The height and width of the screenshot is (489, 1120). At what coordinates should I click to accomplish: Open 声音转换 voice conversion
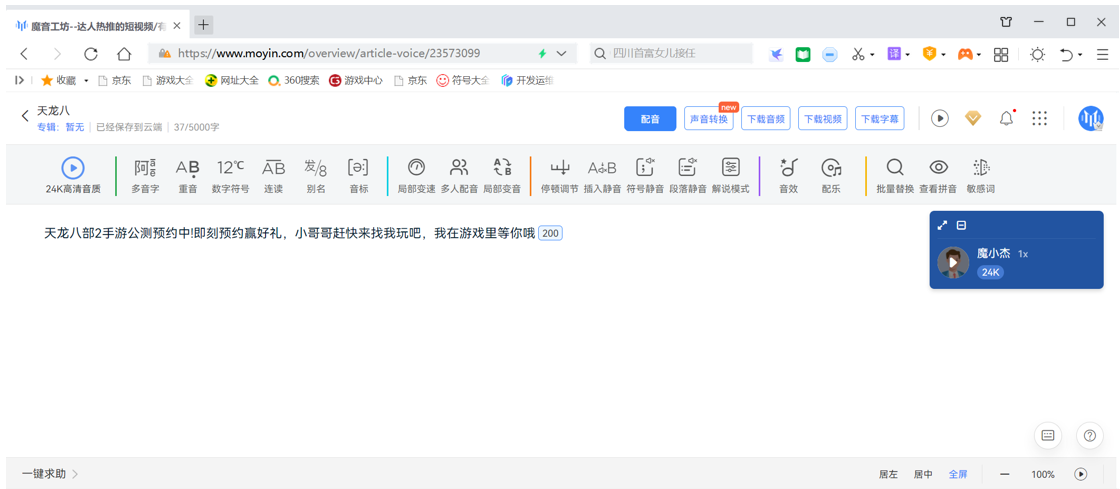(709, 119)
